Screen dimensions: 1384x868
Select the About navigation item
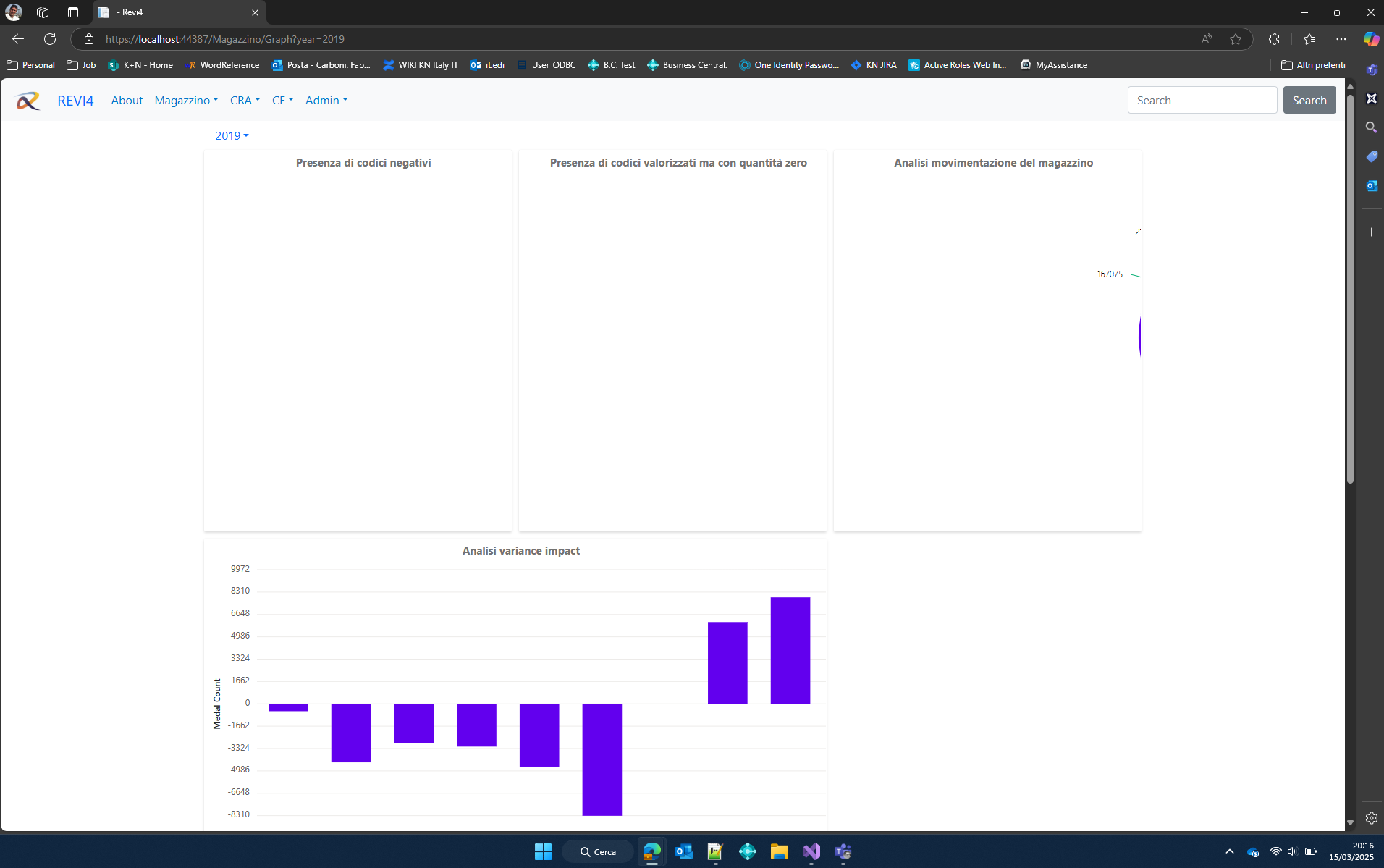coord(127,100)
